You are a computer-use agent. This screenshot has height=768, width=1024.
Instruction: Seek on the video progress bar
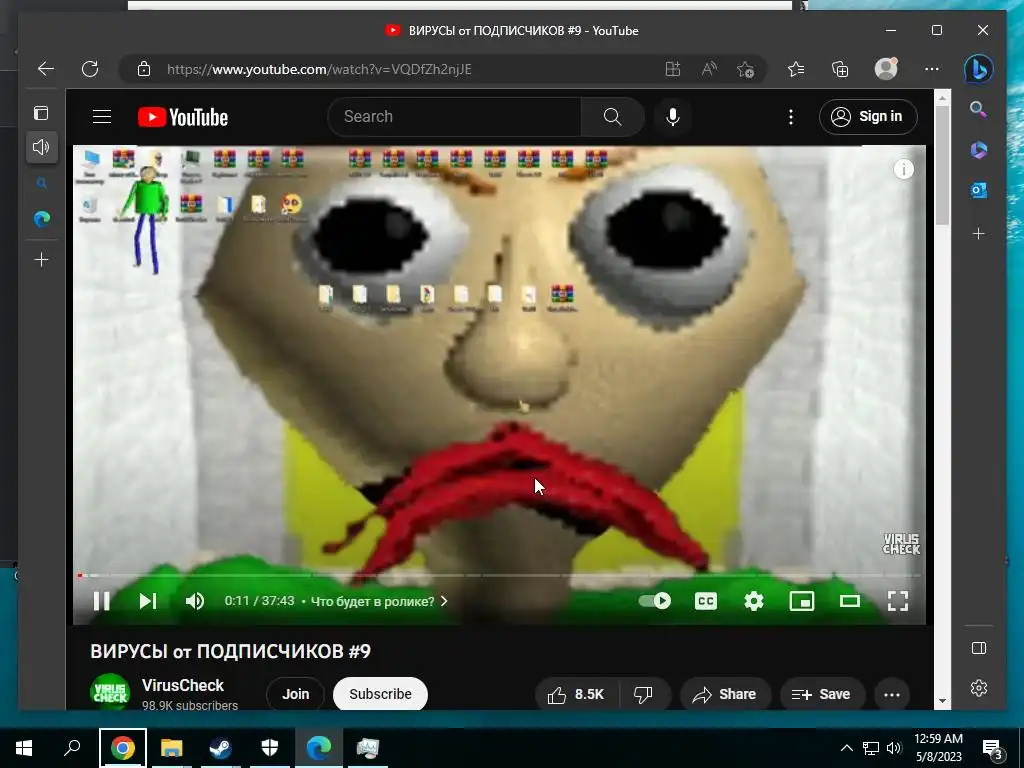pyautogui.click(x=500, y=575)
